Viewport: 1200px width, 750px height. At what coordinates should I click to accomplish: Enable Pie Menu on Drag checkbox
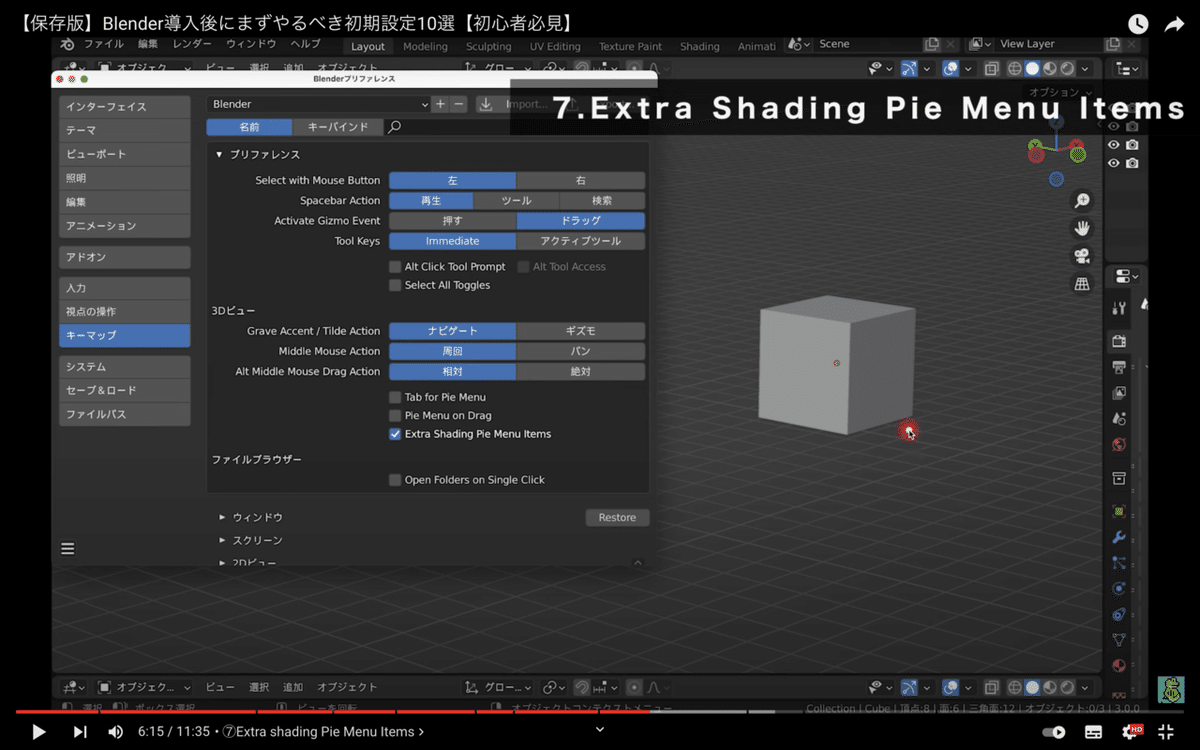coord(395,415)
